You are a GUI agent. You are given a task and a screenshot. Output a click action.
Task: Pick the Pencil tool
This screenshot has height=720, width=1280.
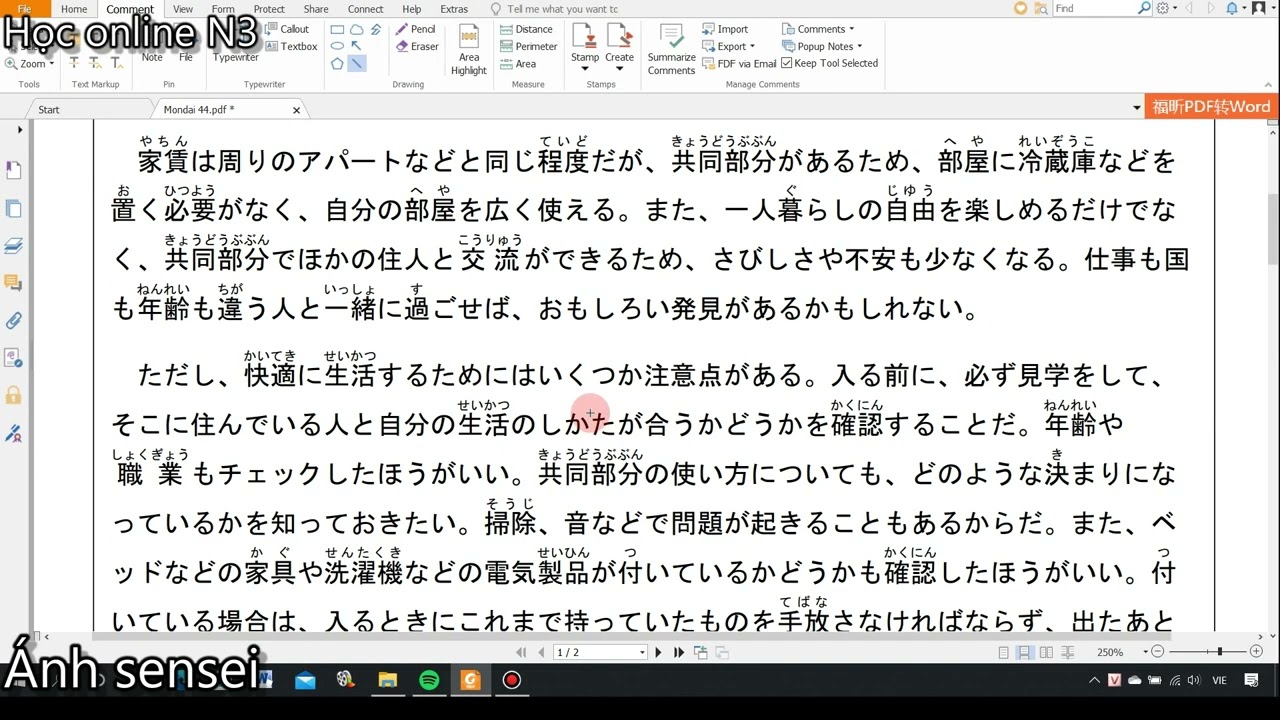[x=416, y=29]
